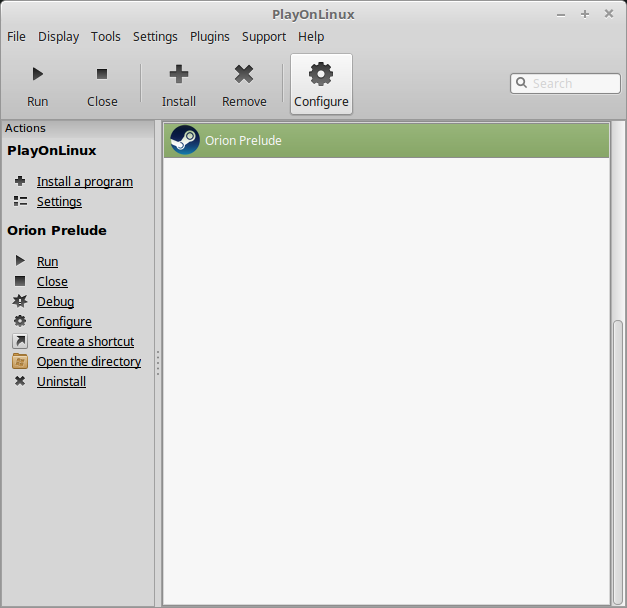
Task: Click the bug icon beside Debug
Action: (20, 301)
